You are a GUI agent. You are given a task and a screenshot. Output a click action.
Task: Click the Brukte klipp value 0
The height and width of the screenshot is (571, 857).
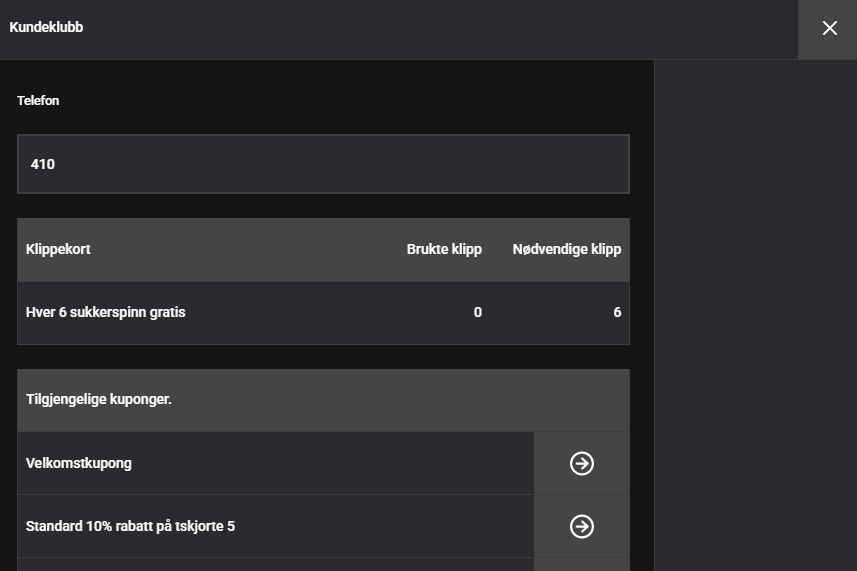pos(477,313)
